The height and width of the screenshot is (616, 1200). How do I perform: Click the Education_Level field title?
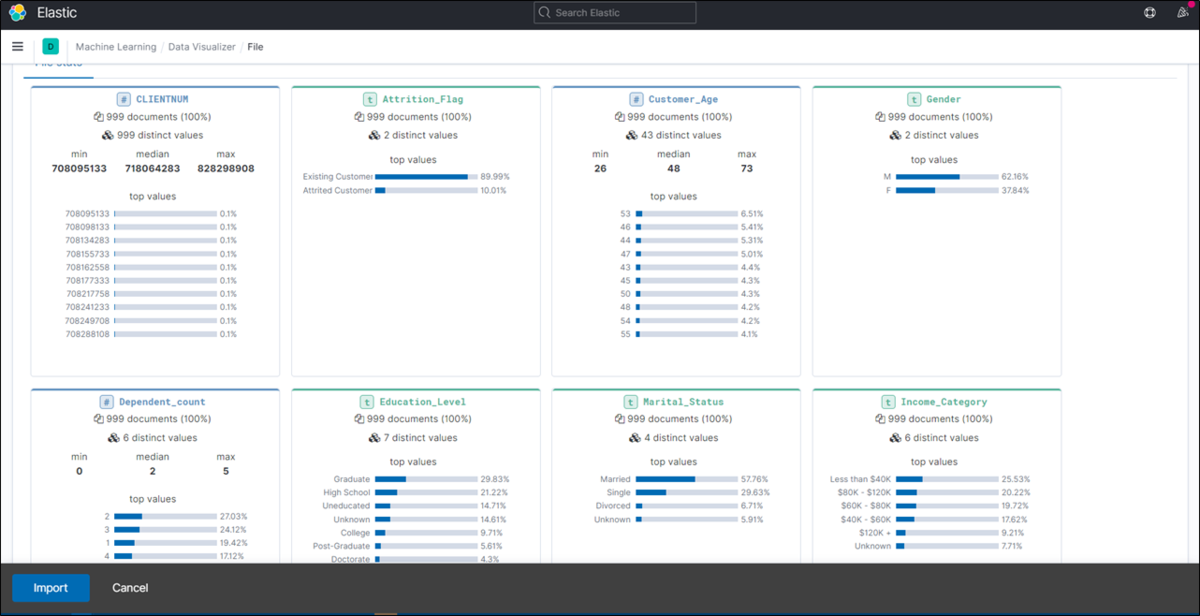pyautogui.click(x=422, y=402)
